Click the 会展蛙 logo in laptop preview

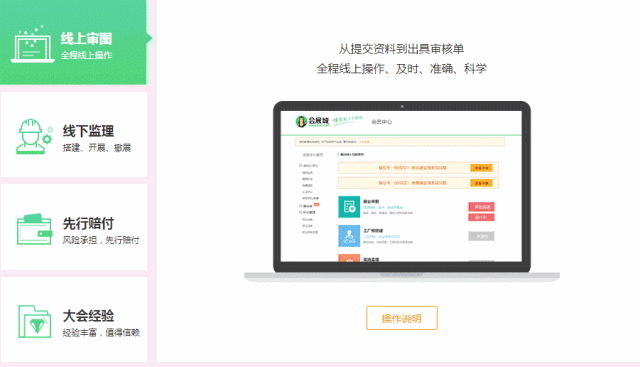pyautogui.click(x=312, y=121)
